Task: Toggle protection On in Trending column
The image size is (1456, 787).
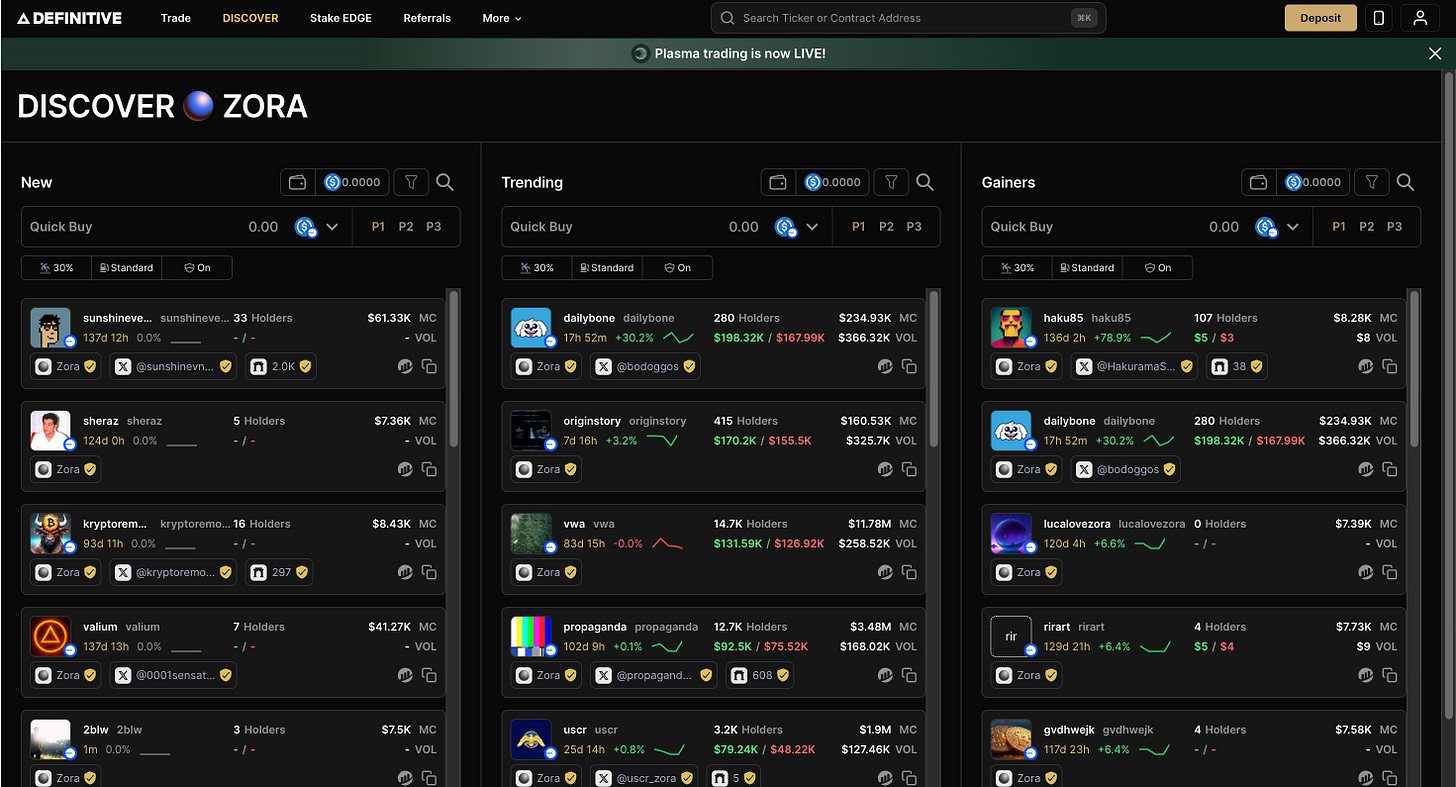Action: point(678,268)
